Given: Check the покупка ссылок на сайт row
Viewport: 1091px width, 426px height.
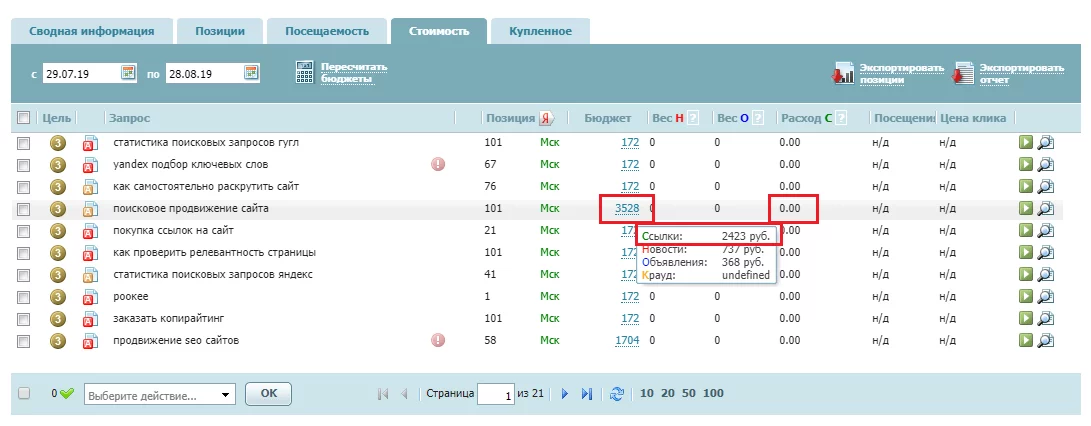Looking at the screenshot, I should pyautogui.click(x=24, y=230).
